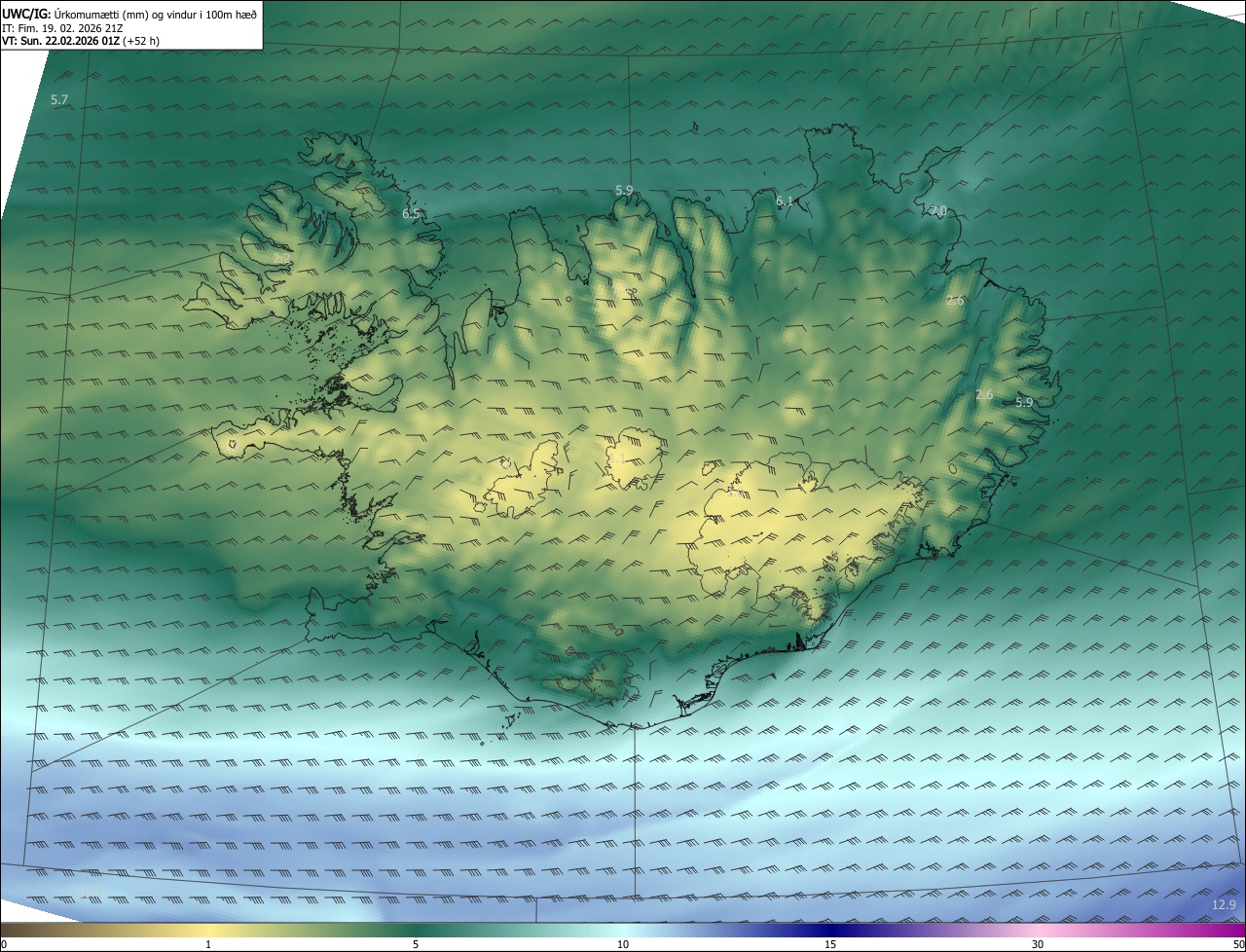1246x952 pixels.
Task: Select the valid time "VT: Sun. 22.02.2026 01Z"
Action: point(60,41)
